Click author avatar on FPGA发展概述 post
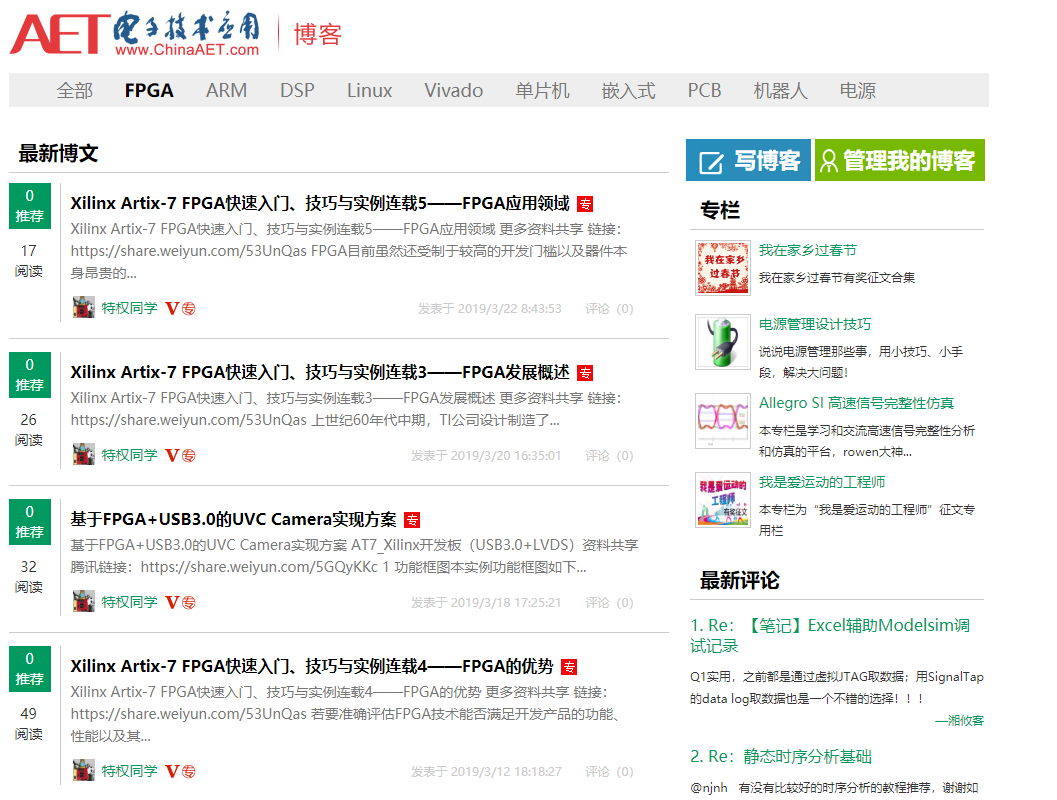 [84, 454]
